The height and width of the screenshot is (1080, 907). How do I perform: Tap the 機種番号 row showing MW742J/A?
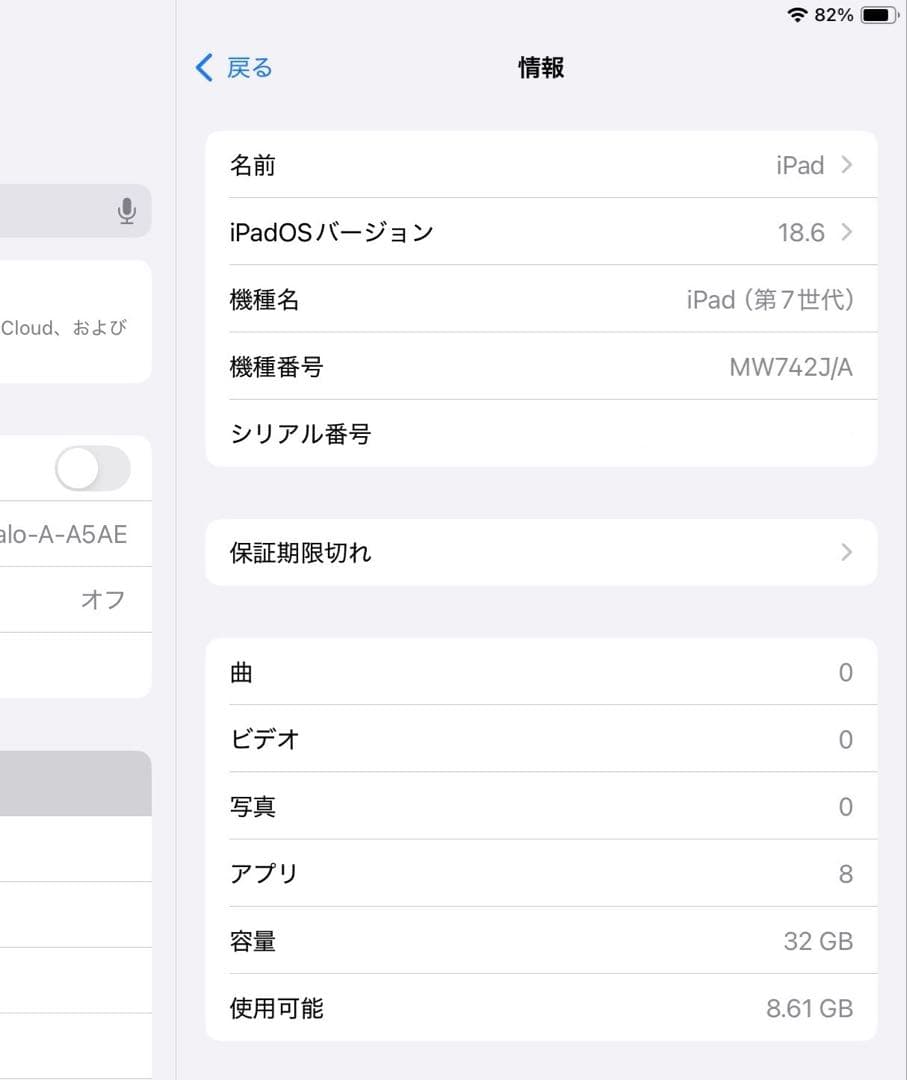[x=540, y=366]
